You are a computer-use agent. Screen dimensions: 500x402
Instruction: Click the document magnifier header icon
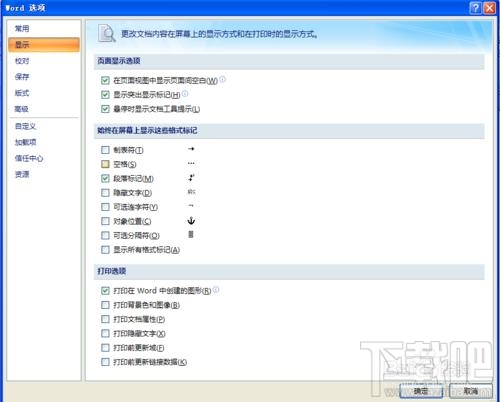[x=107, y=33]
